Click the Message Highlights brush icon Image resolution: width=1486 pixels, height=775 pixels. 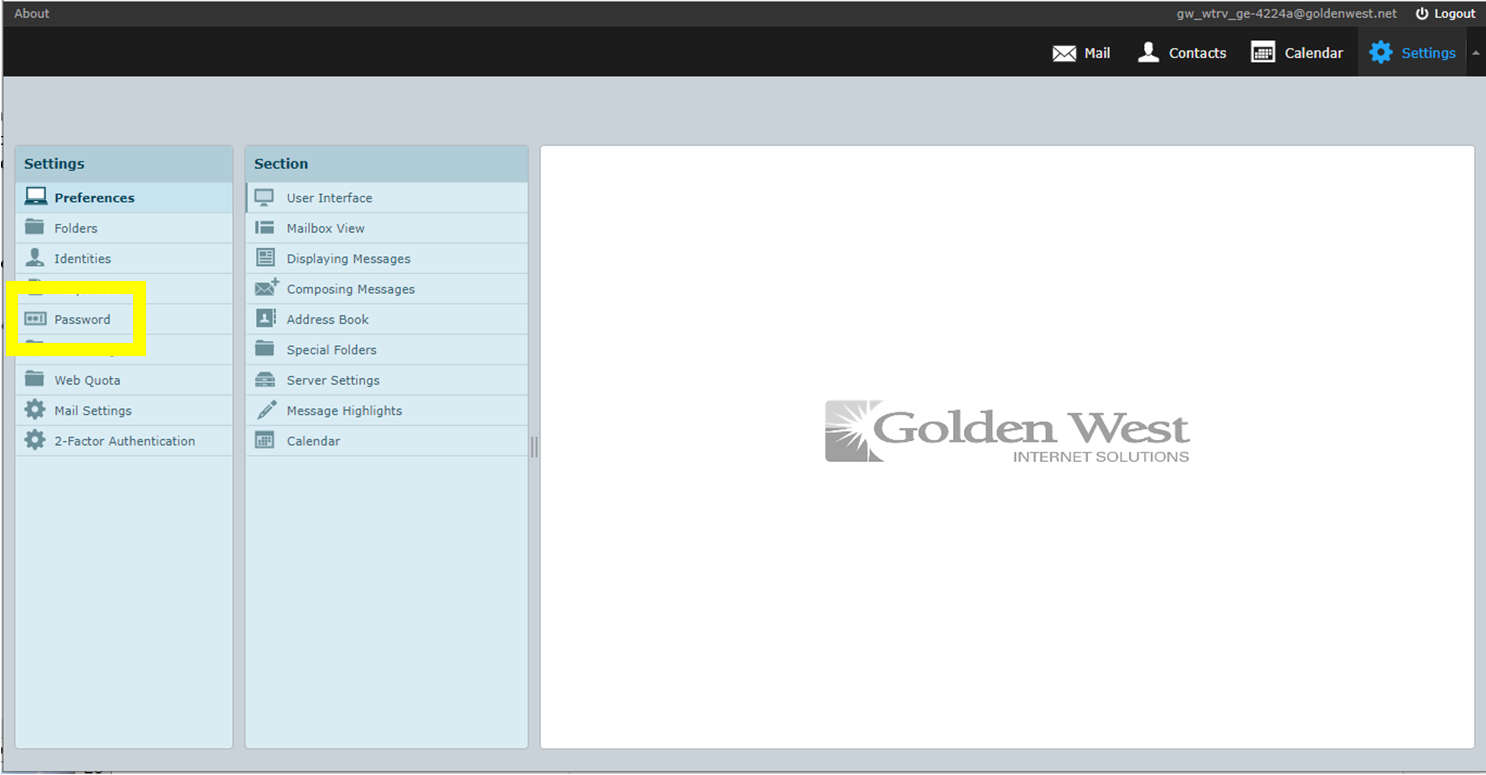[x=264, y=410]
